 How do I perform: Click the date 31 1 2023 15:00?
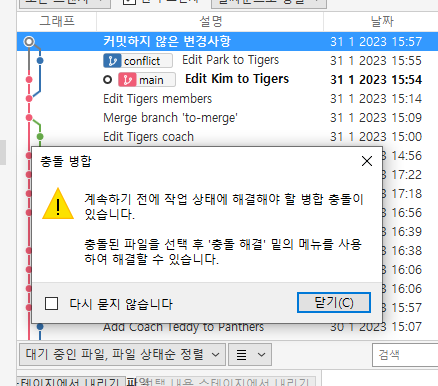[x=376, y=137]
